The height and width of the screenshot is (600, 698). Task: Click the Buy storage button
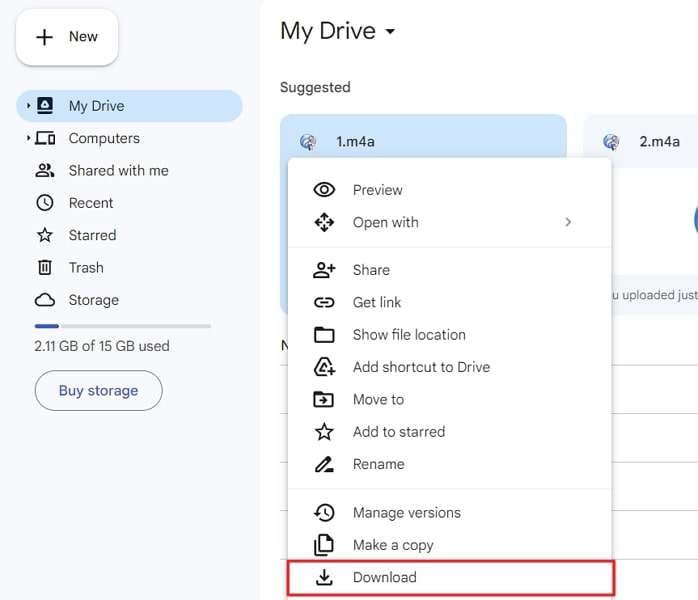[98, 390]
